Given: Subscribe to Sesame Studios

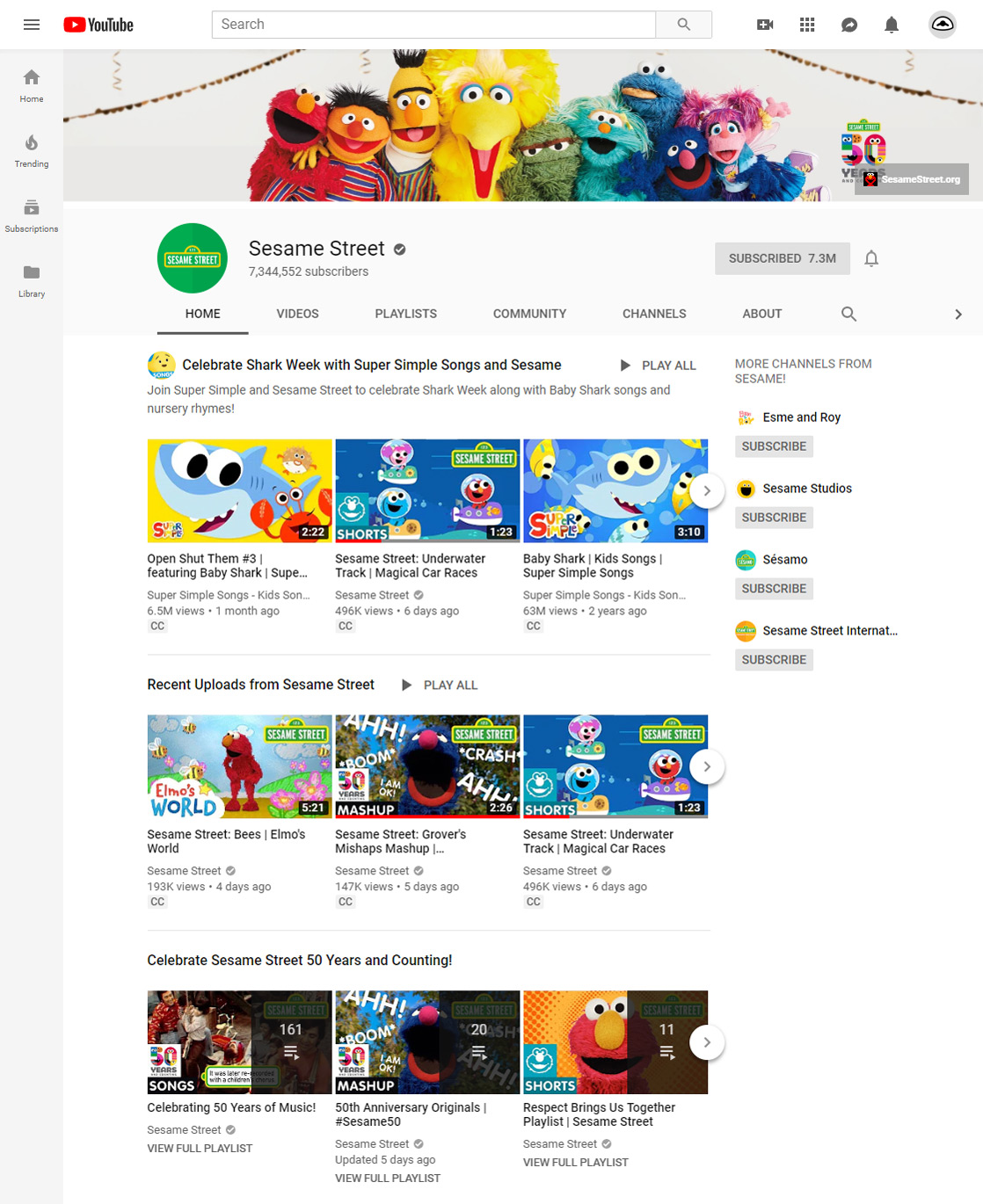Looking at the screenshot, I should (774, 518).
